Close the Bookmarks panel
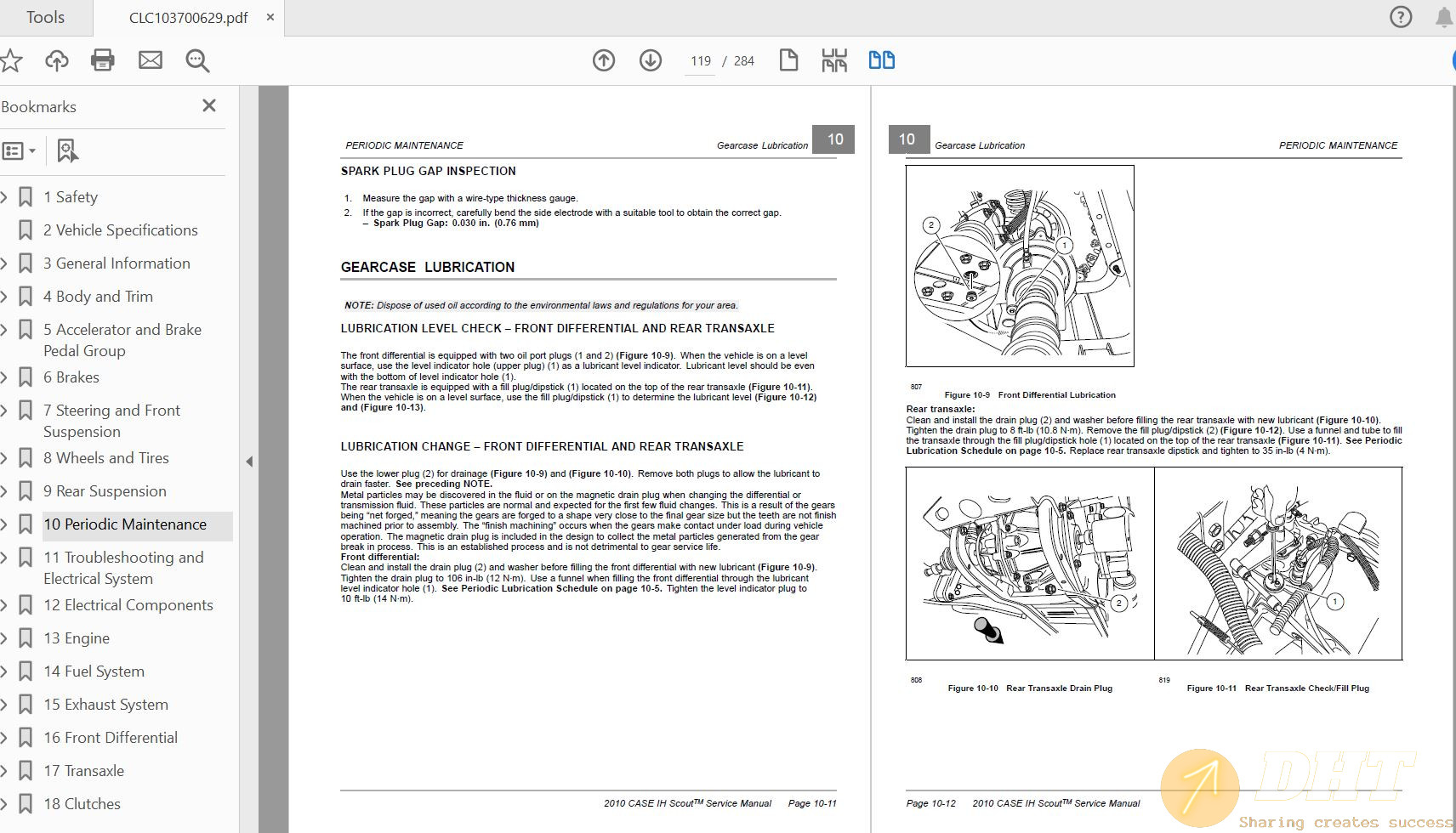The height and width of the screenshot is (833, 1456). pyautogui.click(x=209, y=105)
